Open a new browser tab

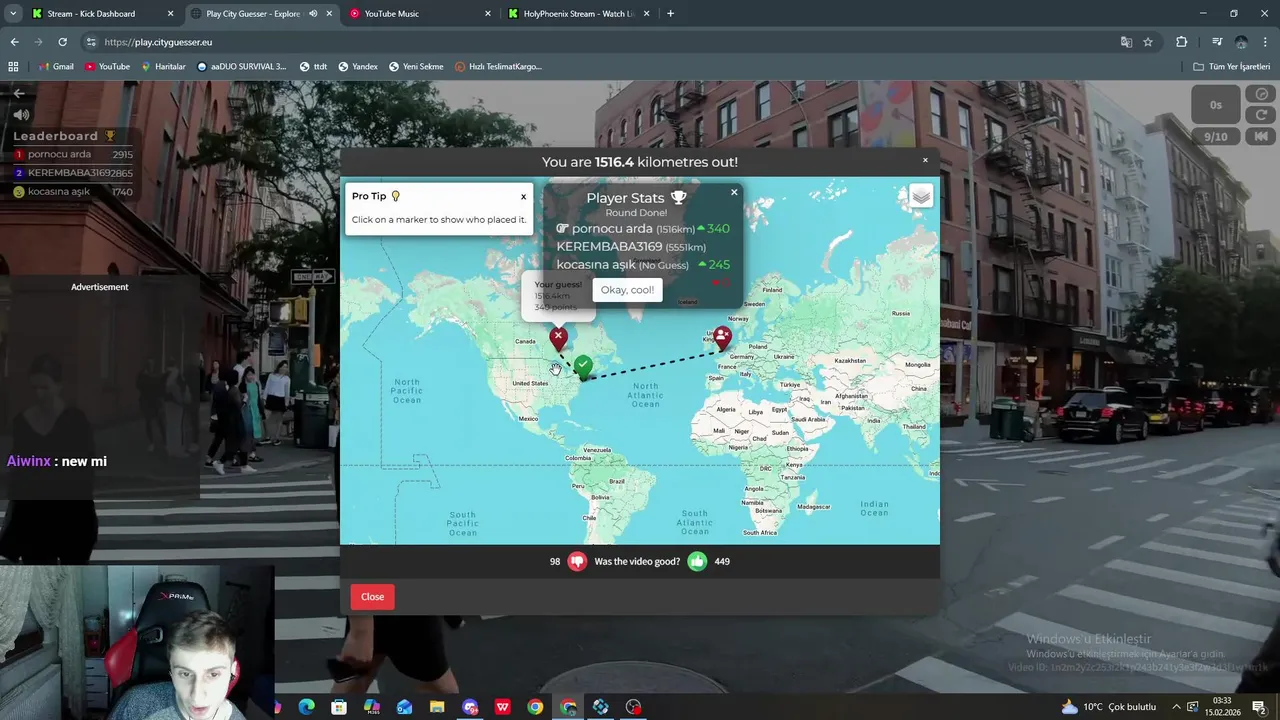(670, 14)
